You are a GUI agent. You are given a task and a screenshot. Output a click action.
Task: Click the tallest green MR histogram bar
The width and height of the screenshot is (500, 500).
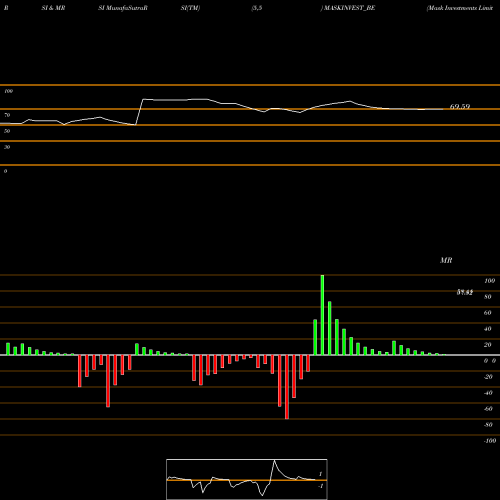pos(322,315)
